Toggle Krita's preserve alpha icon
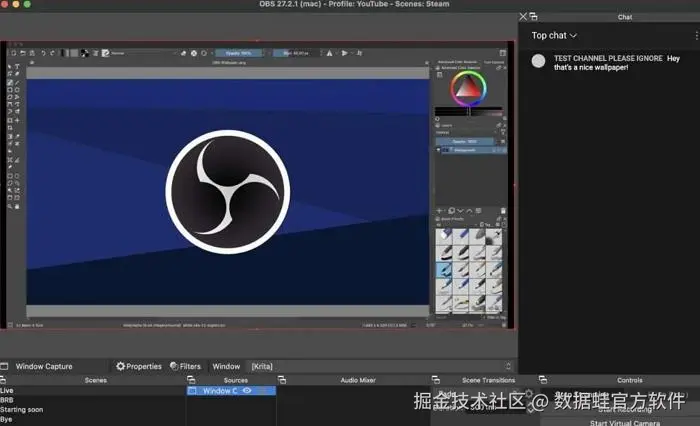Screen dimensions: 700x426 (194, 53)
